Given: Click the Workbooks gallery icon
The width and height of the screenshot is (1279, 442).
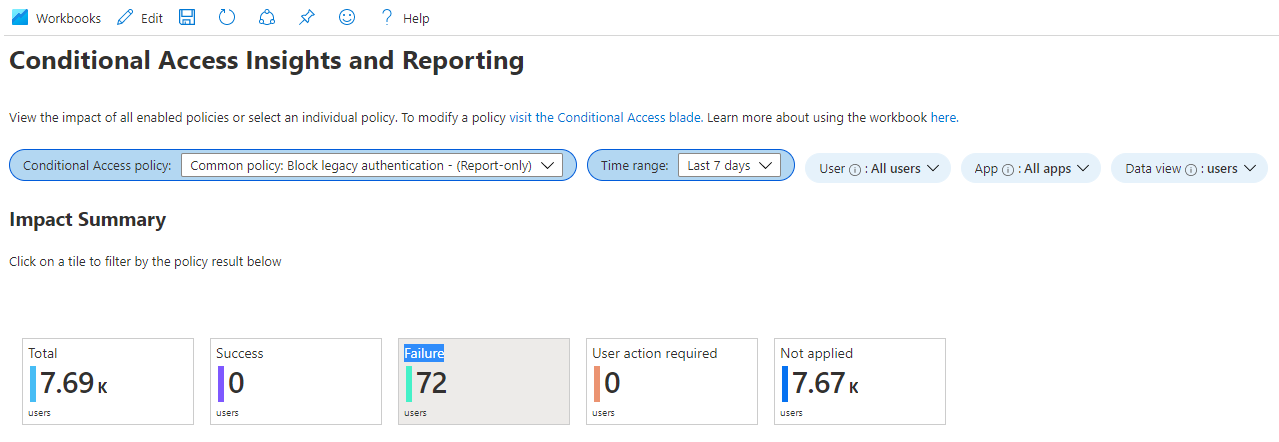Looking at the screenshot, I should (x=20, y=18).
